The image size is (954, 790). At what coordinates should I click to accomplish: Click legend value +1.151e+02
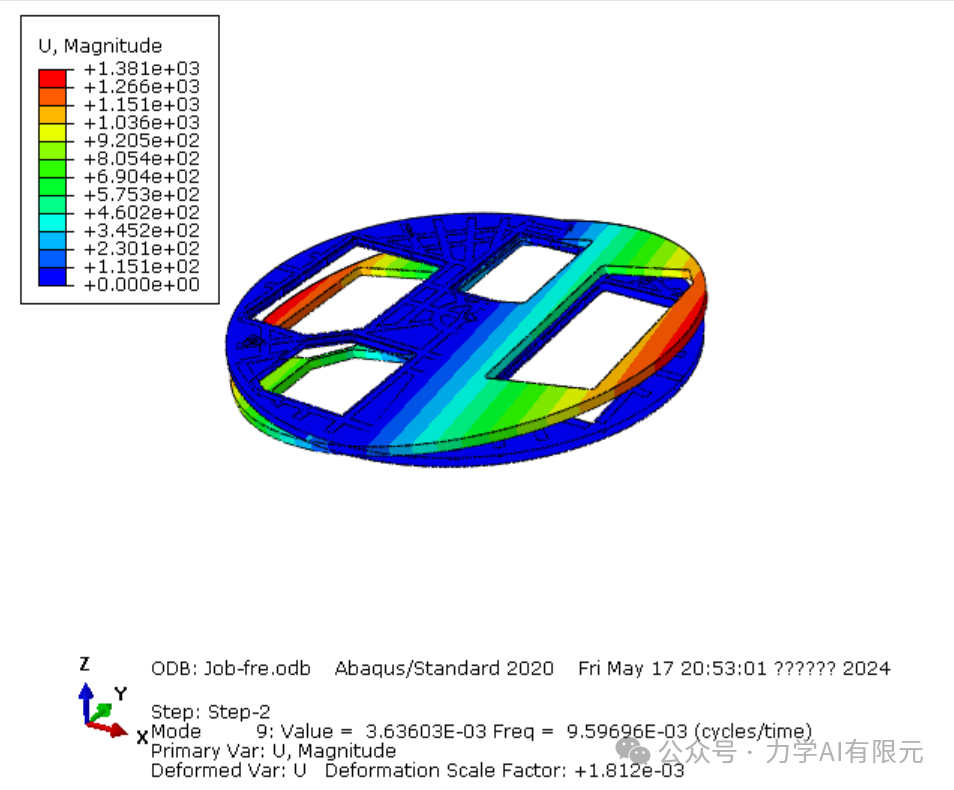[x=142, y=267]
